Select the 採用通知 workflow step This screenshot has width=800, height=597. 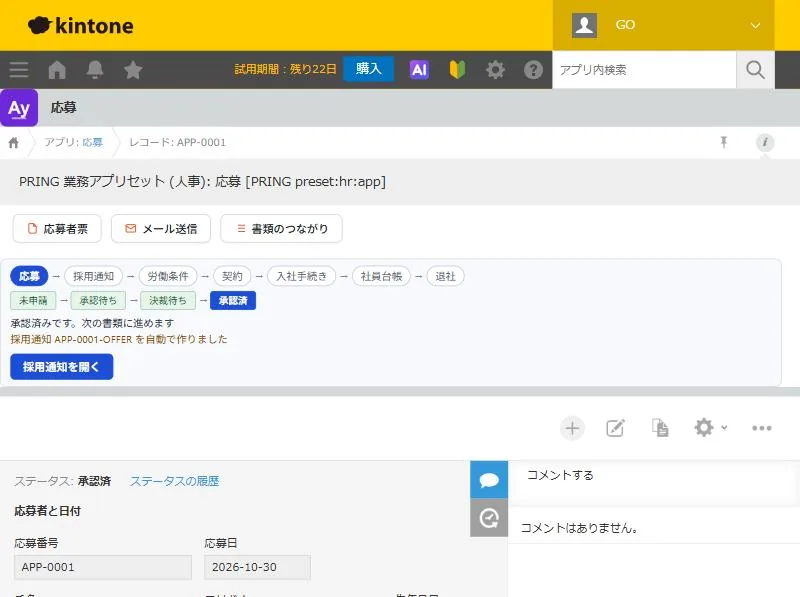[93, 276]
